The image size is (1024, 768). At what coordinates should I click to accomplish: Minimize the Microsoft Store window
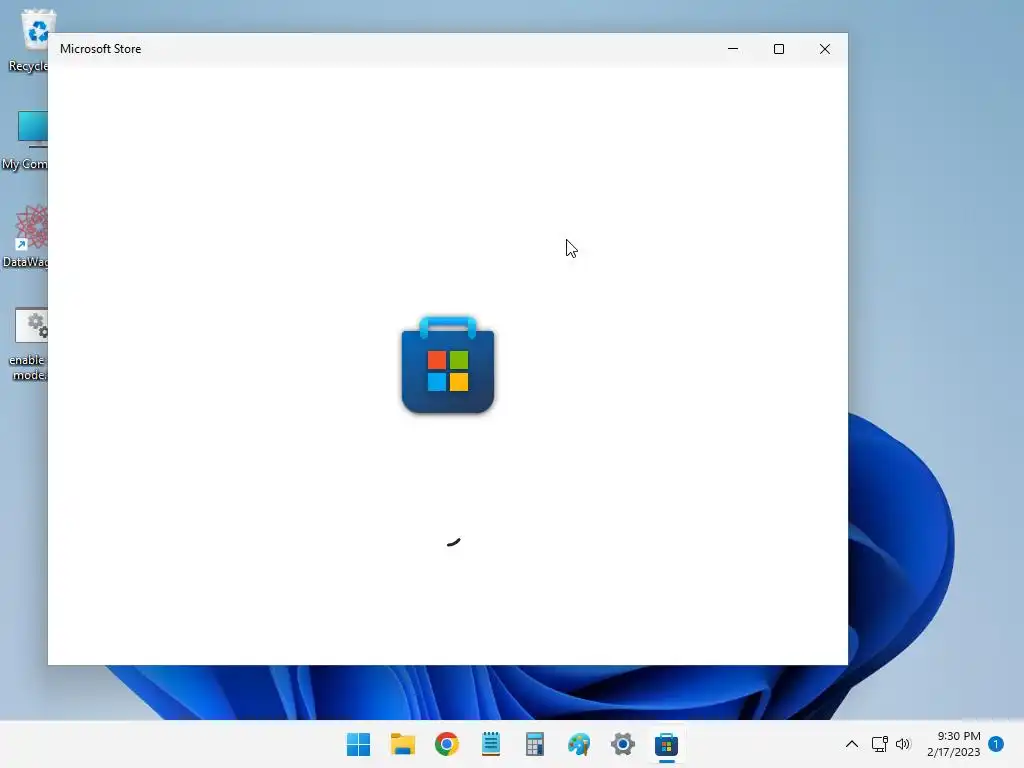733,49
